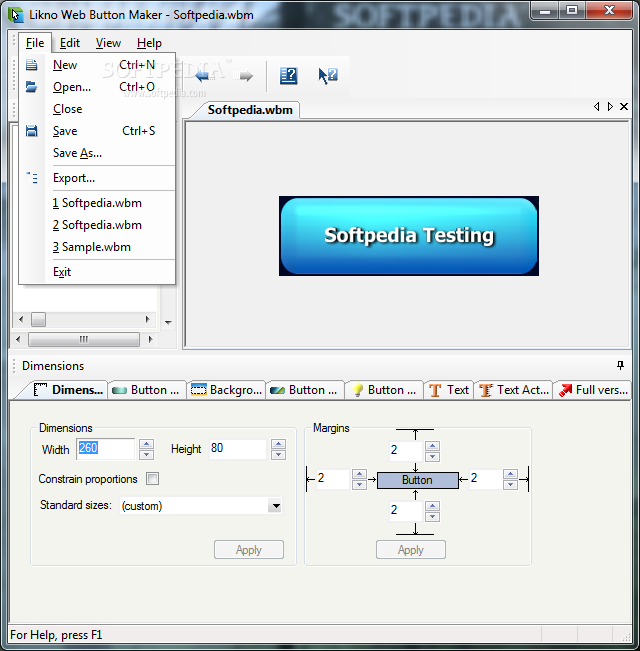Click the right margin value field
The image size is (640, 651).
(x=485, y=479)
